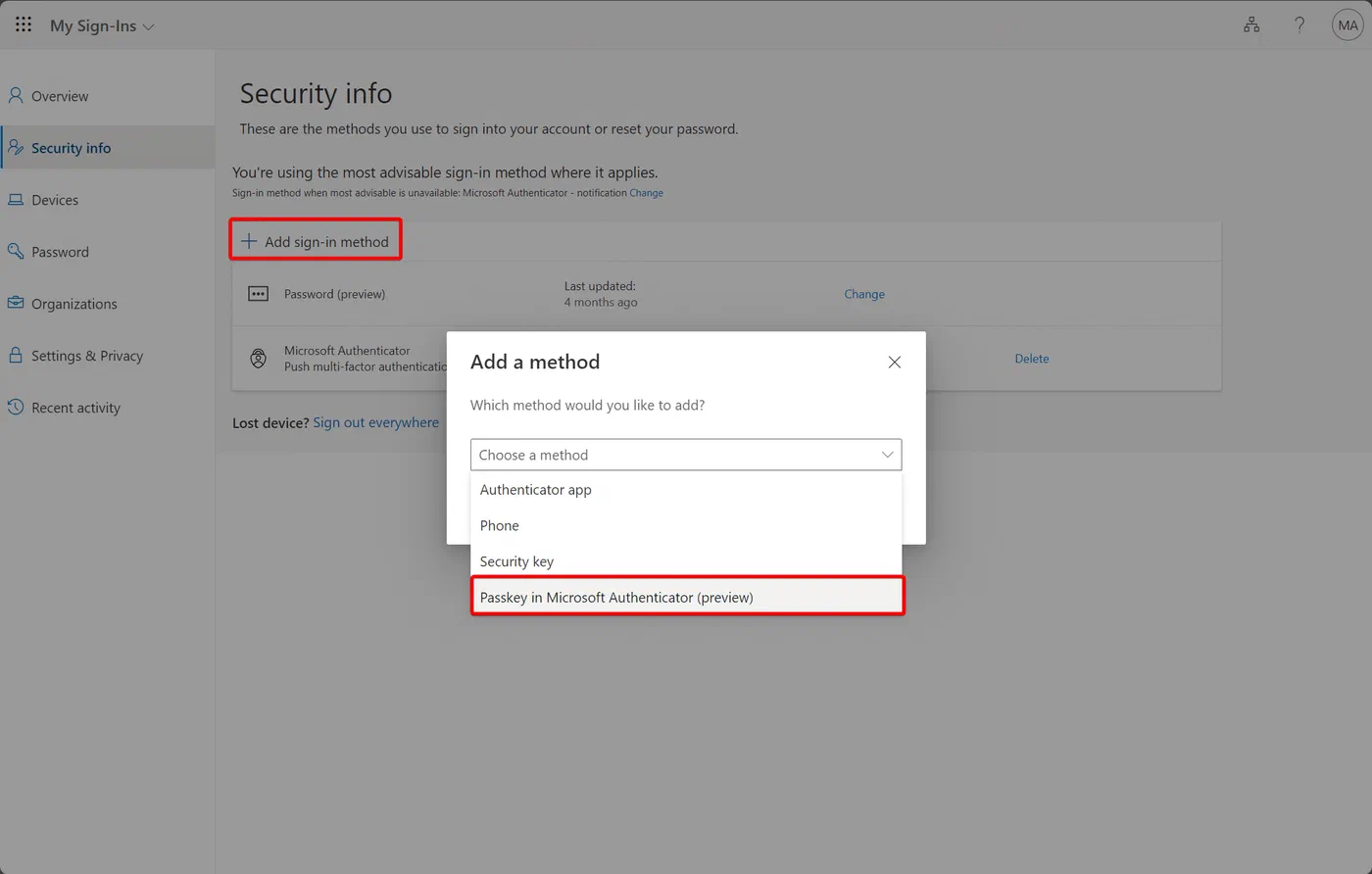The width and height of the screenshot is (1372, 874).
Task: Click Add sign-in method button
Action: 316,241
